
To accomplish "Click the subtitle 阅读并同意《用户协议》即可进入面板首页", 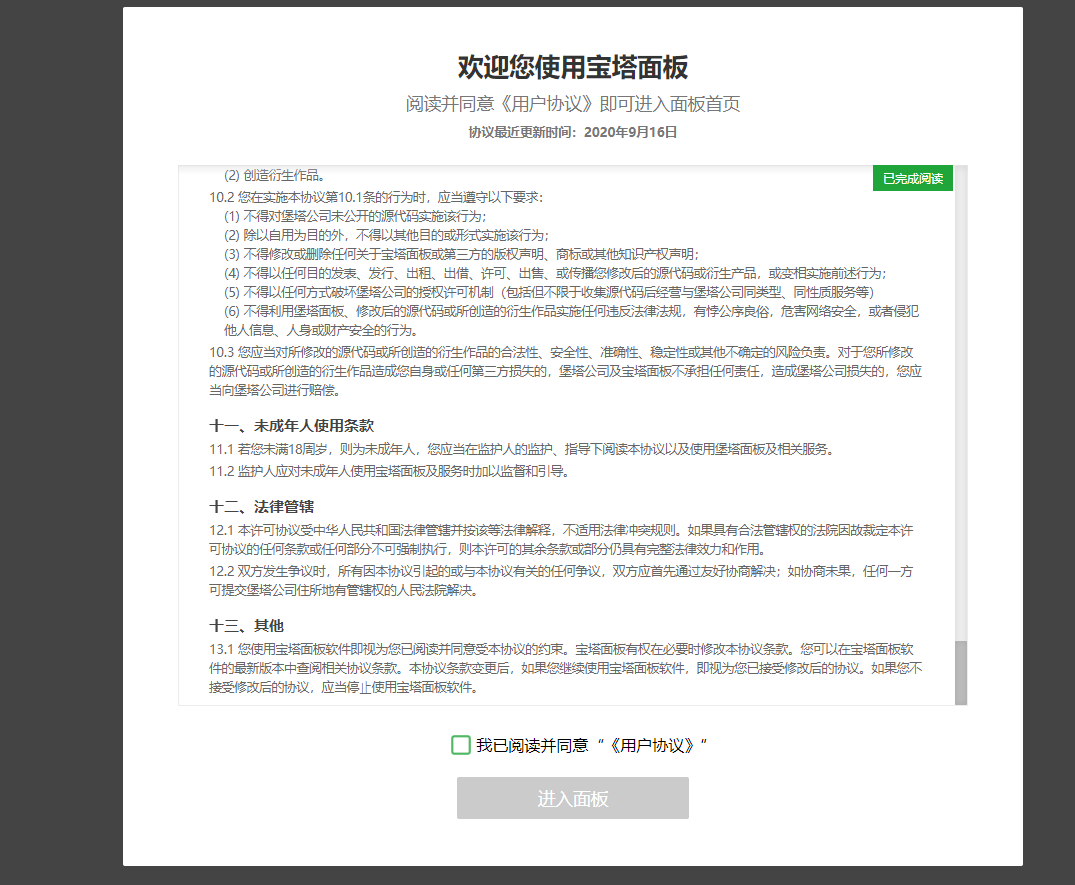I will tap(572, 104).
